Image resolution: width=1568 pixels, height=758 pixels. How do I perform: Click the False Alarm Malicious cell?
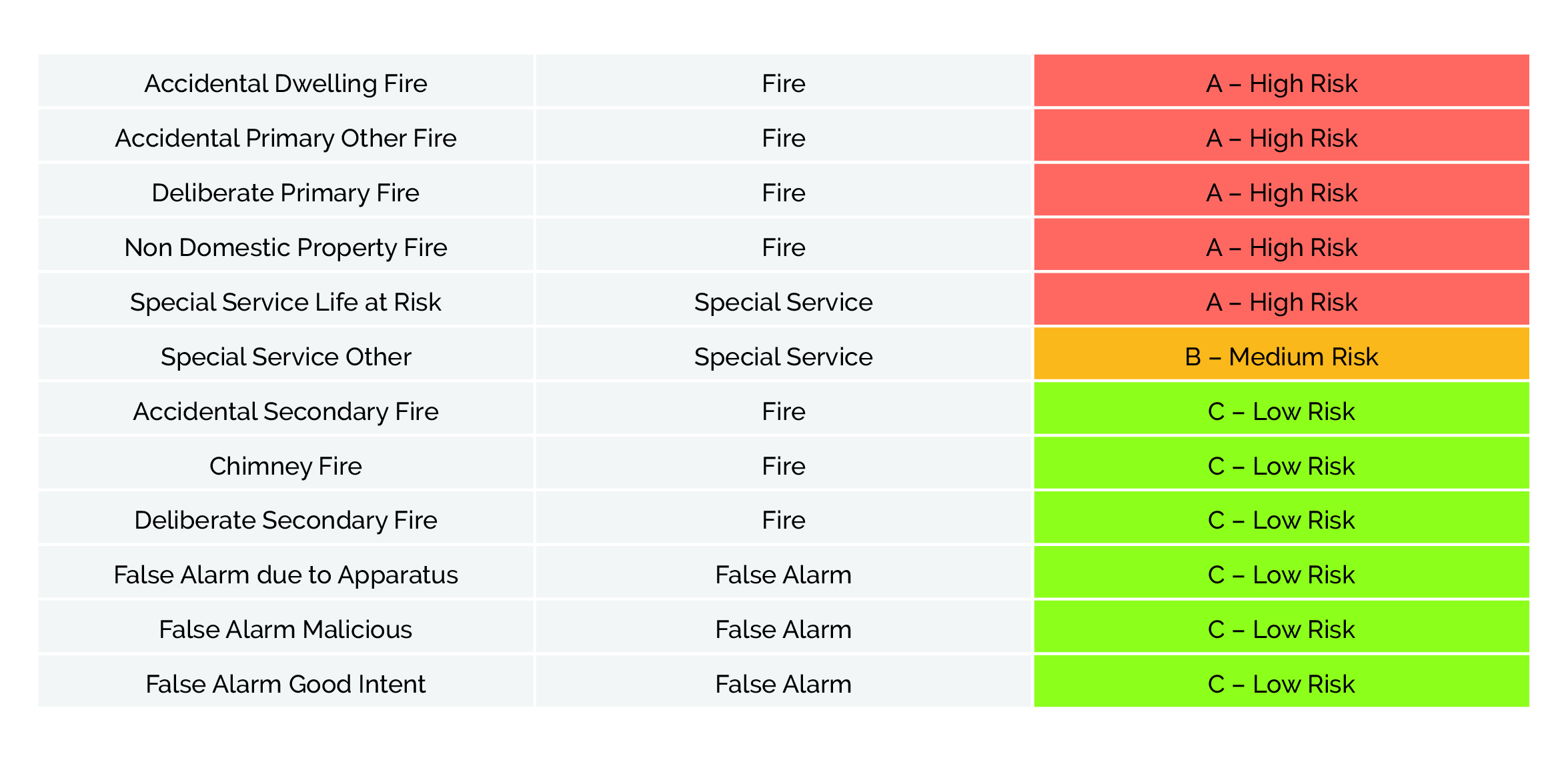coord(286,627)
